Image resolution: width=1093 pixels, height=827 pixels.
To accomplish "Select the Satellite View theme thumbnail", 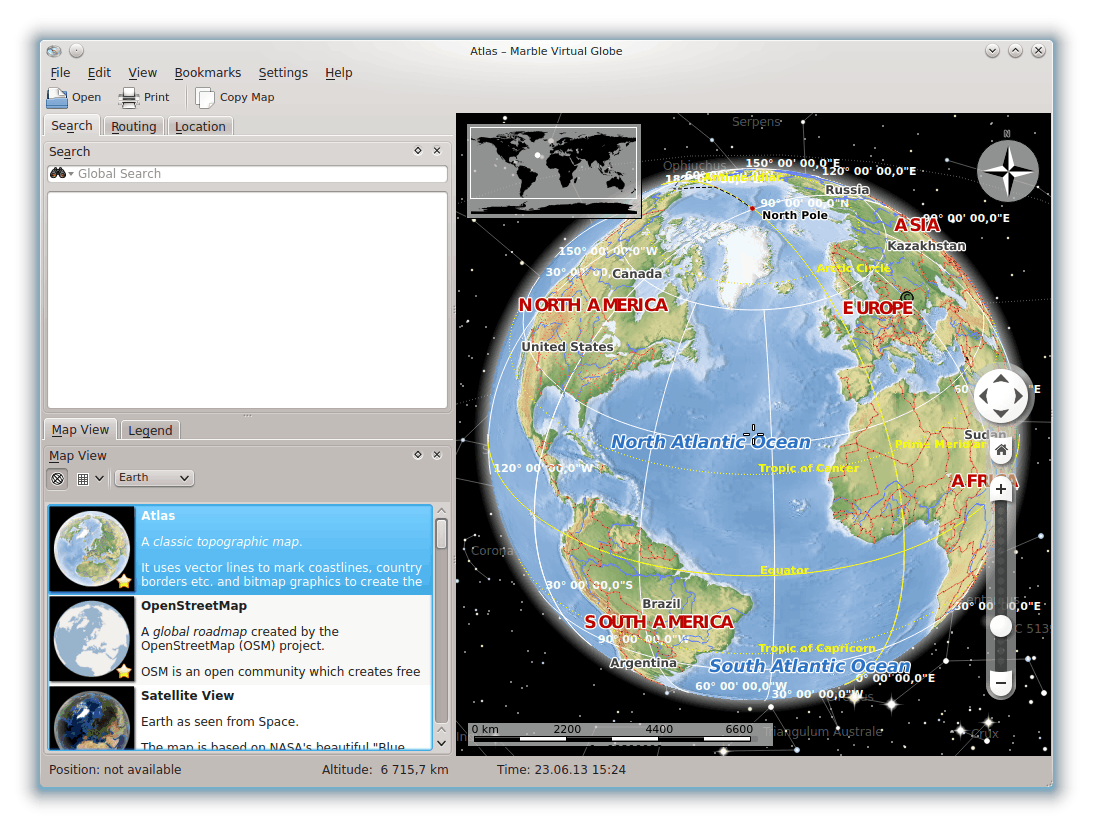I will tap(91, 719).
